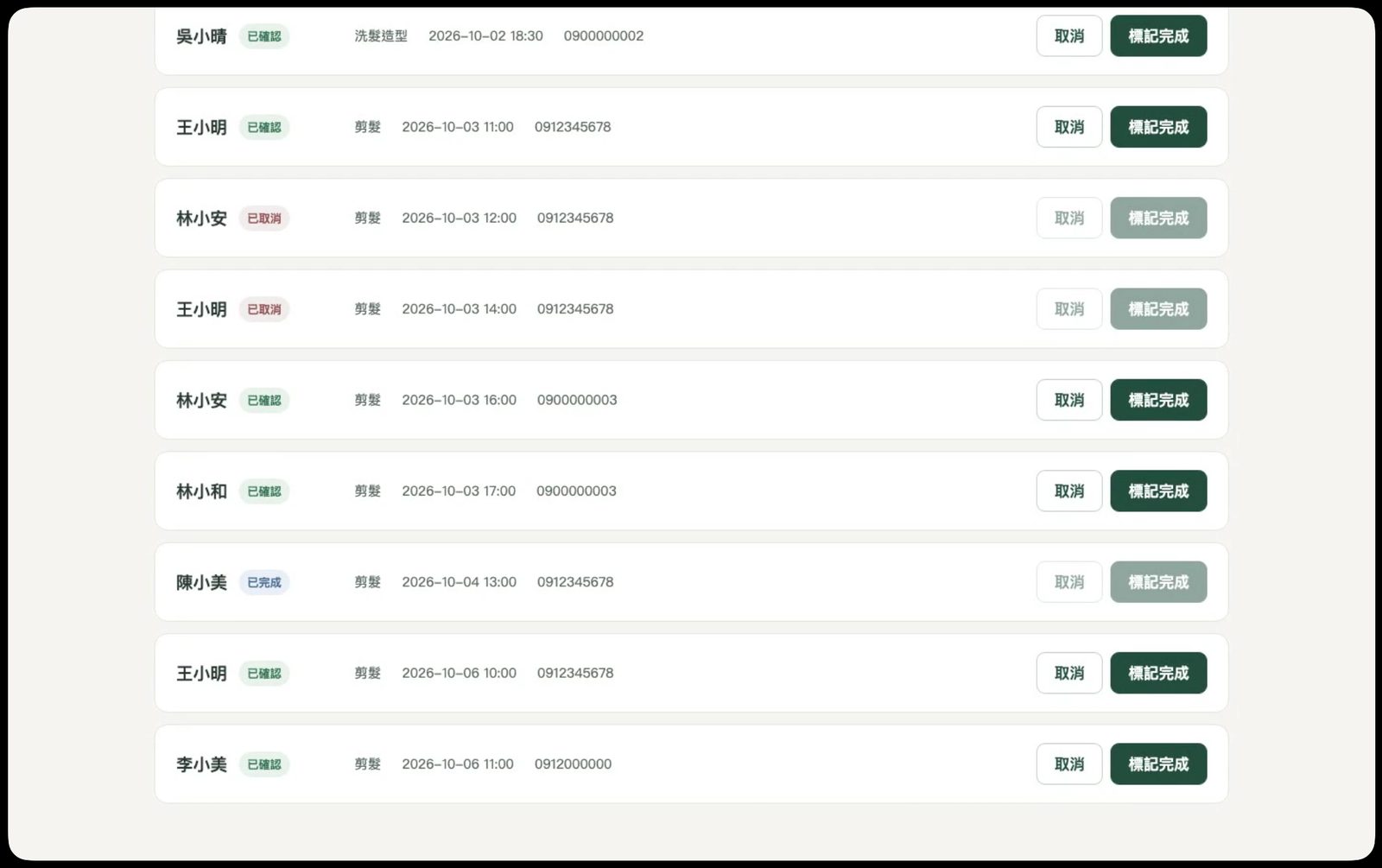Click 取消 on 林小安's 16:00 booking
Viewport: 1382px width, 868px height.
(x=1068, y=400)
